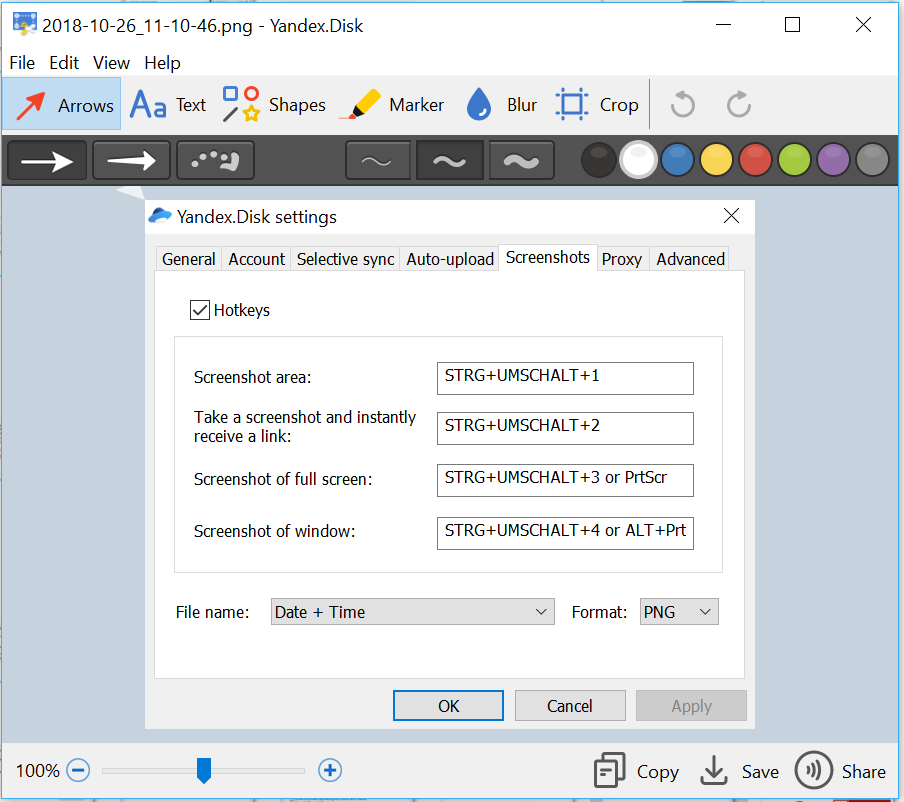This screenshot has width=904, height=802.
Task: Click the instant link screenshot hotkey field
Action: click(x=565, y=428)
